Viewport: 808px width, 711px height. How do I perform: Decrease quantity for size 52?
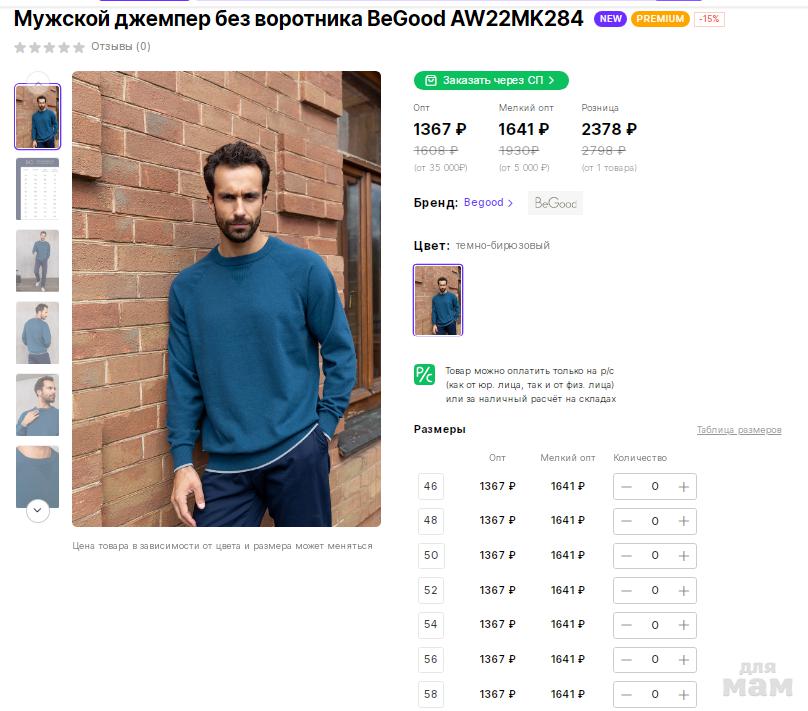[627, 591]
